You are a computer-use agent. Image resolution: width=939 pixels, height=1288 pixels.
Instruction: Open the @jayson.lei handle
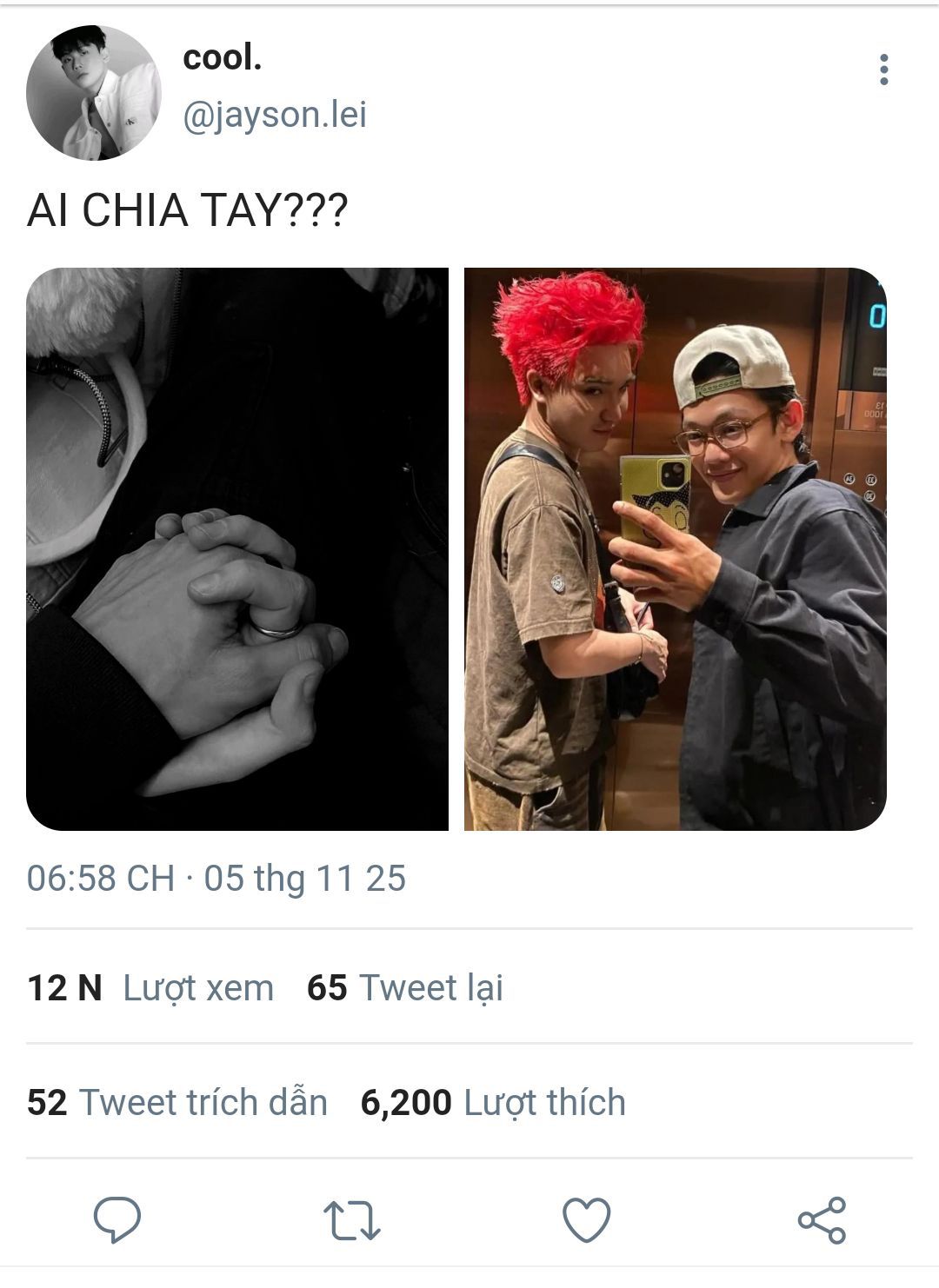click(x=275, y=115)
